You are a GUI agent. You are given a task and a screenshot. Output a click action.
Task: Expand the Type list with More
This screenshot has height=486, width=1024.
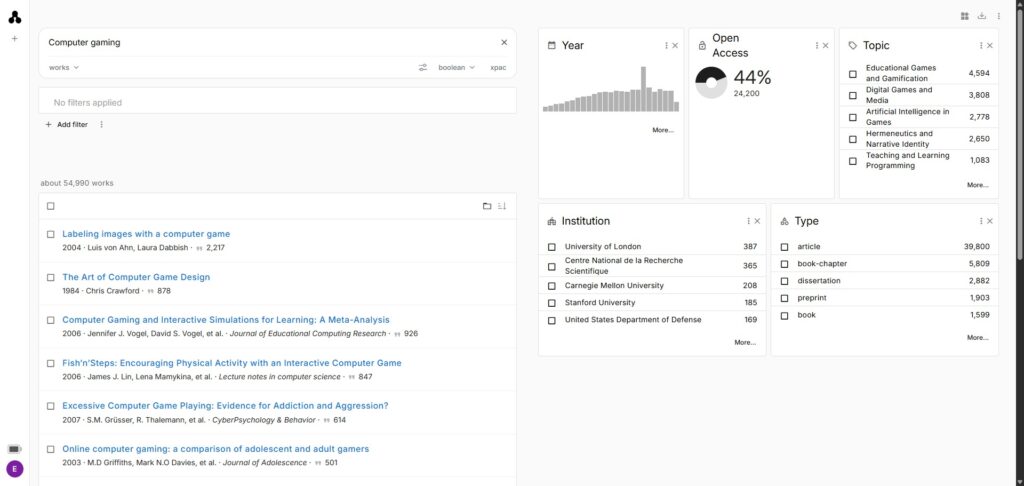pyautogui.click(x=978, y=338)
